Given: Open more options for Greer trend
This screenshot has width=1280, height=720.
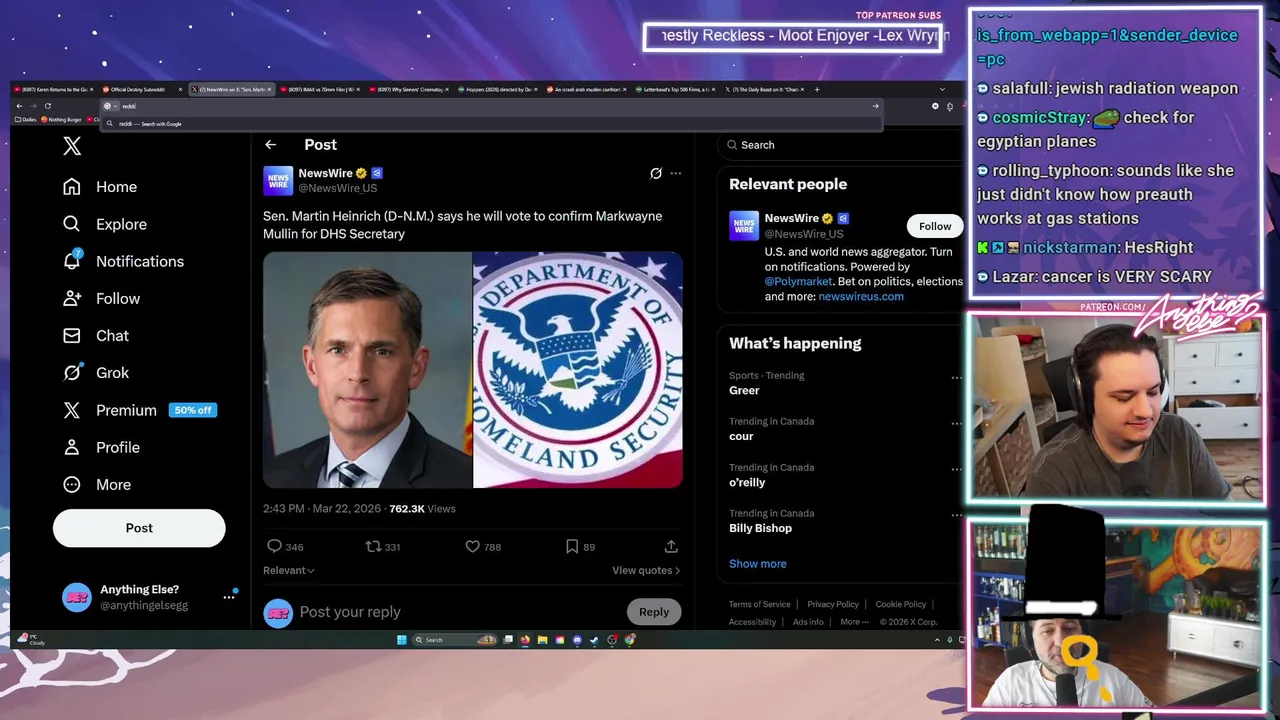Looking at the screenshot, I should coord(956,378).
